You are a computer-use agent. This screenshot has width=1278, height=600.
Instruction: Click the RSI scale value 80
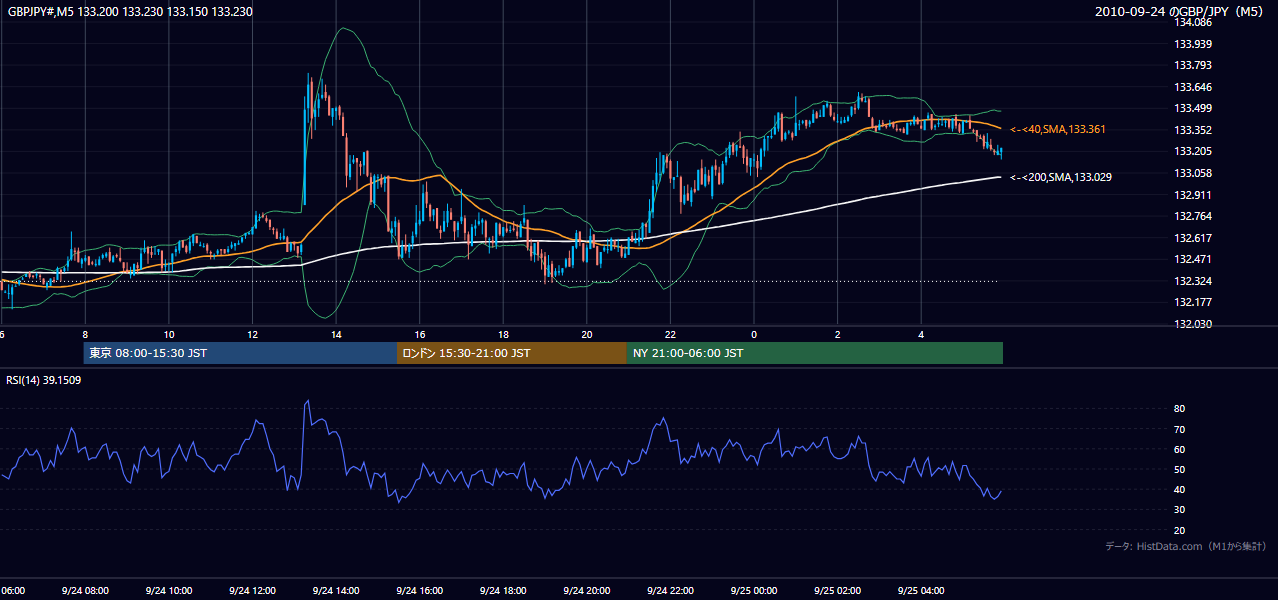tap(1180, 409)
